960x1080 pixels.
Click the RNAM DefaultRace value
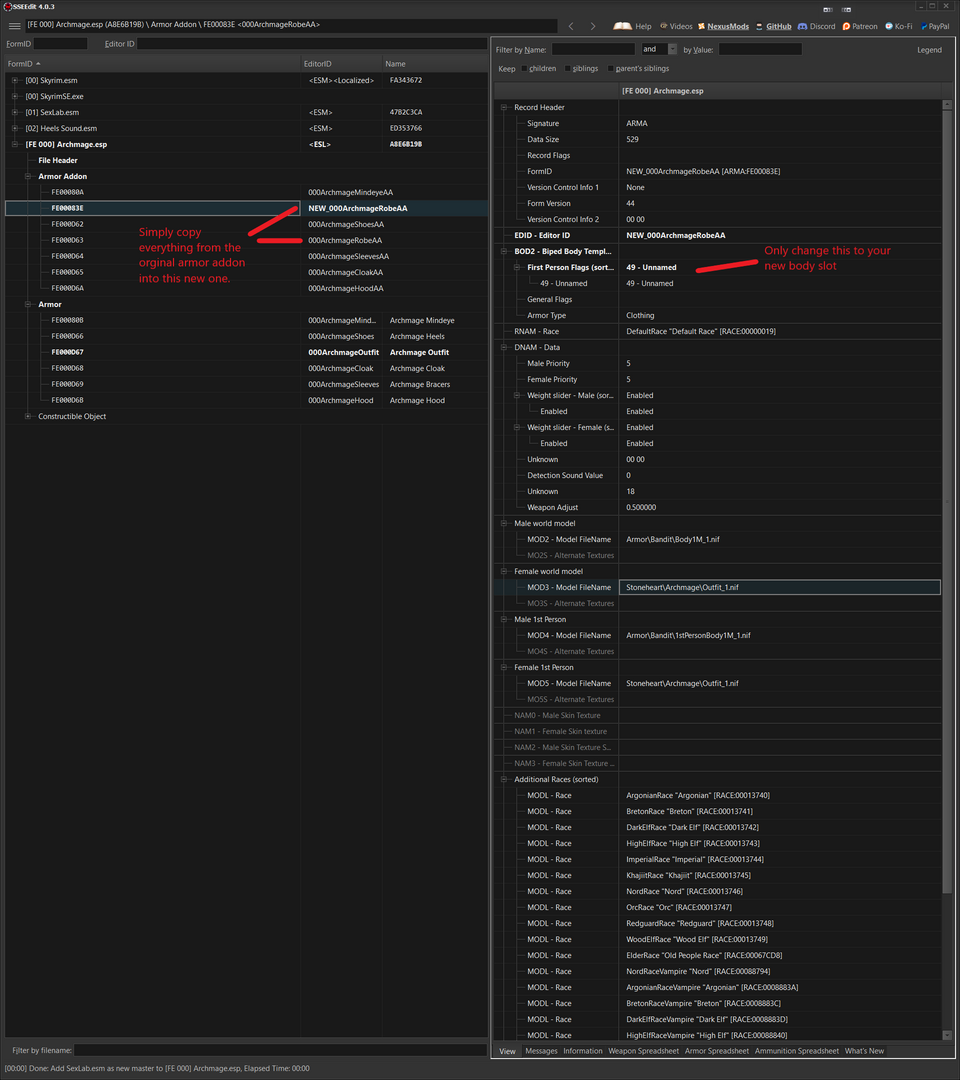click(780, 331)
